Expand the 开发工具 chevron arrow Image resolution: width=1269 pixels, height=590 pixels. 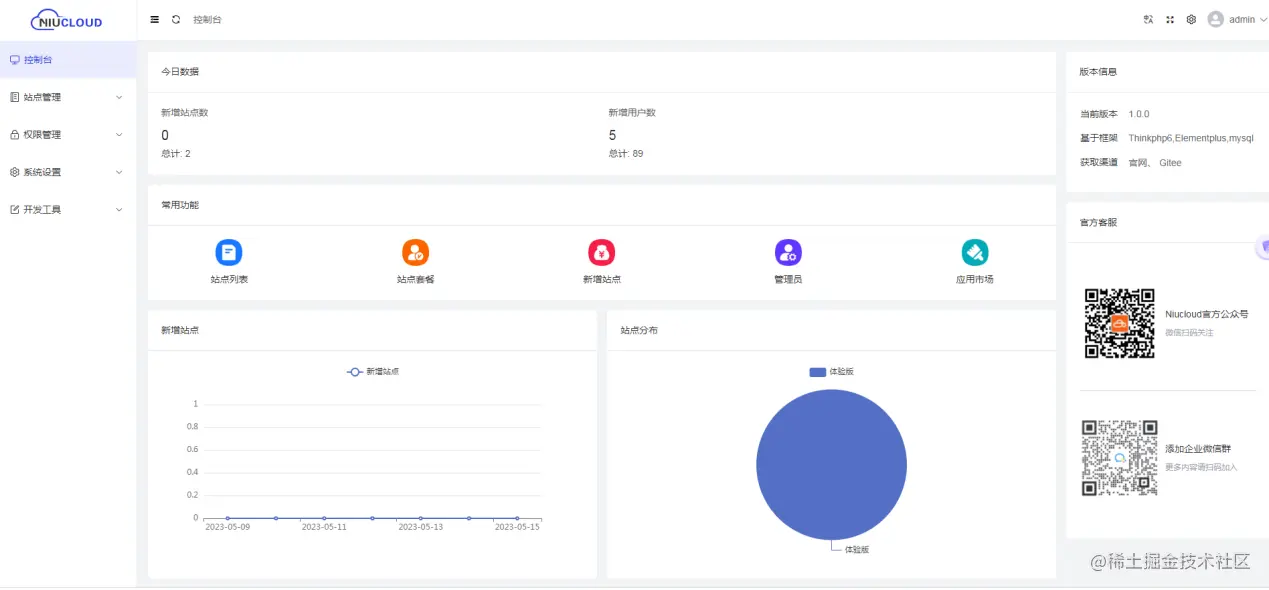(x=119, y=210)
